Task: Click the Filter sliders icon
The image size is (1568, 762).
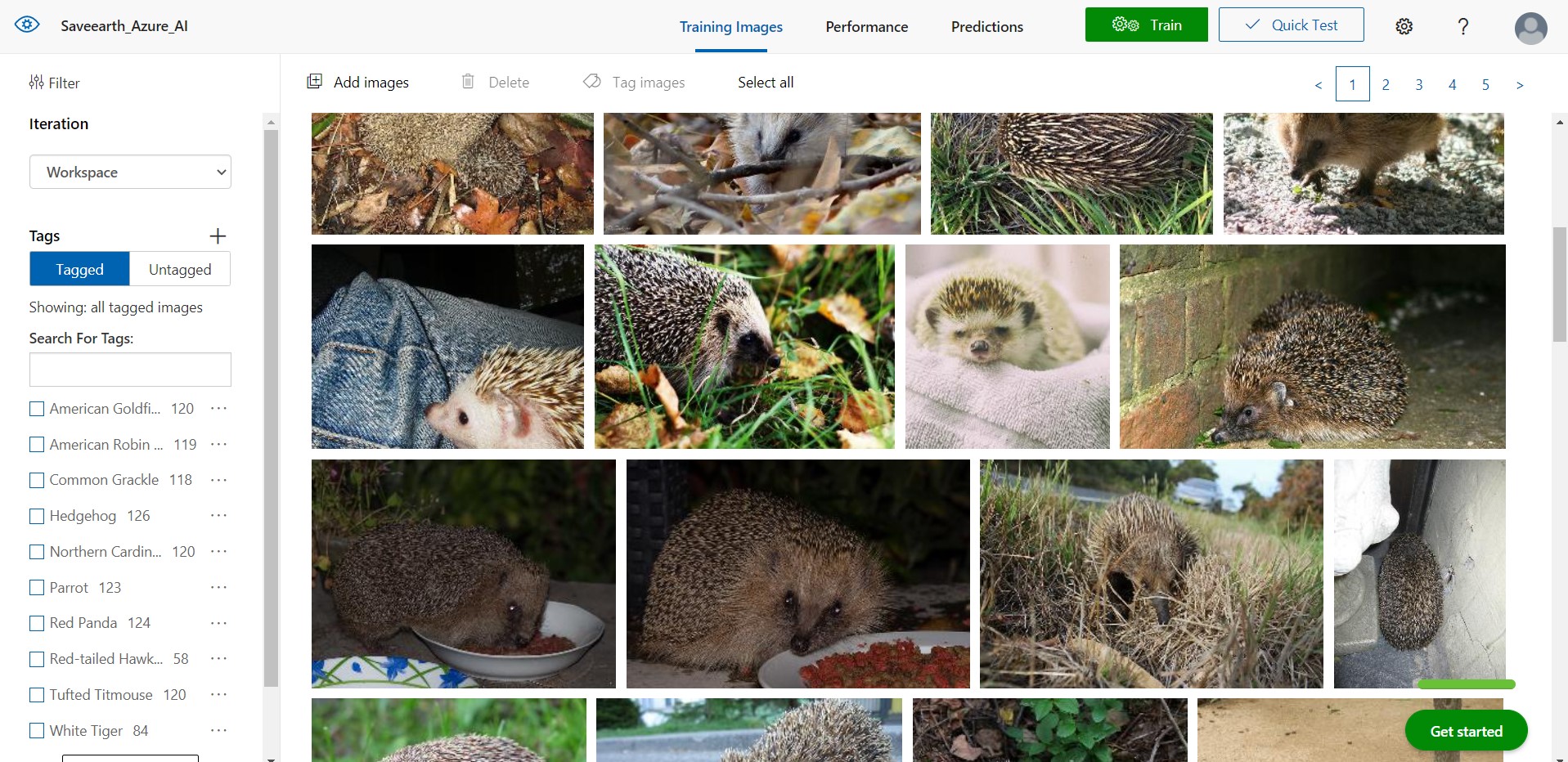Action: 36,83
